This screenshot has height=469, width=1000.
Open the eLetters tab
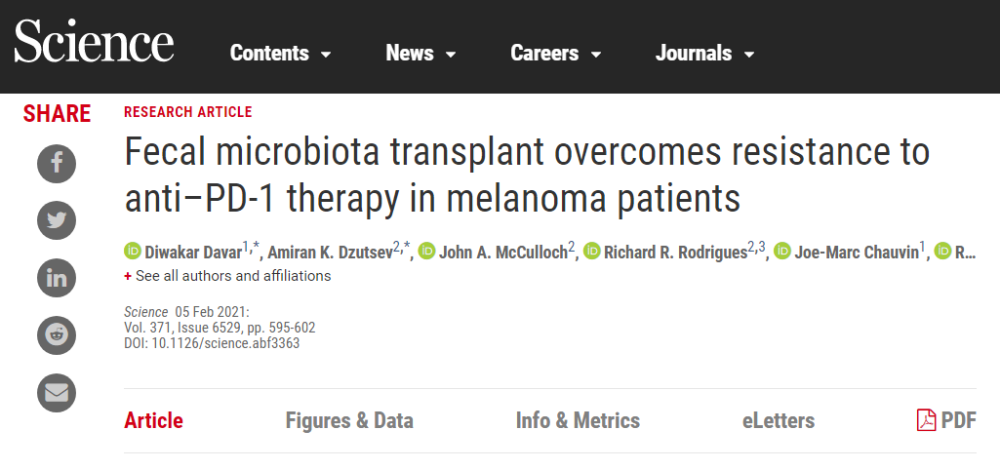778,421
